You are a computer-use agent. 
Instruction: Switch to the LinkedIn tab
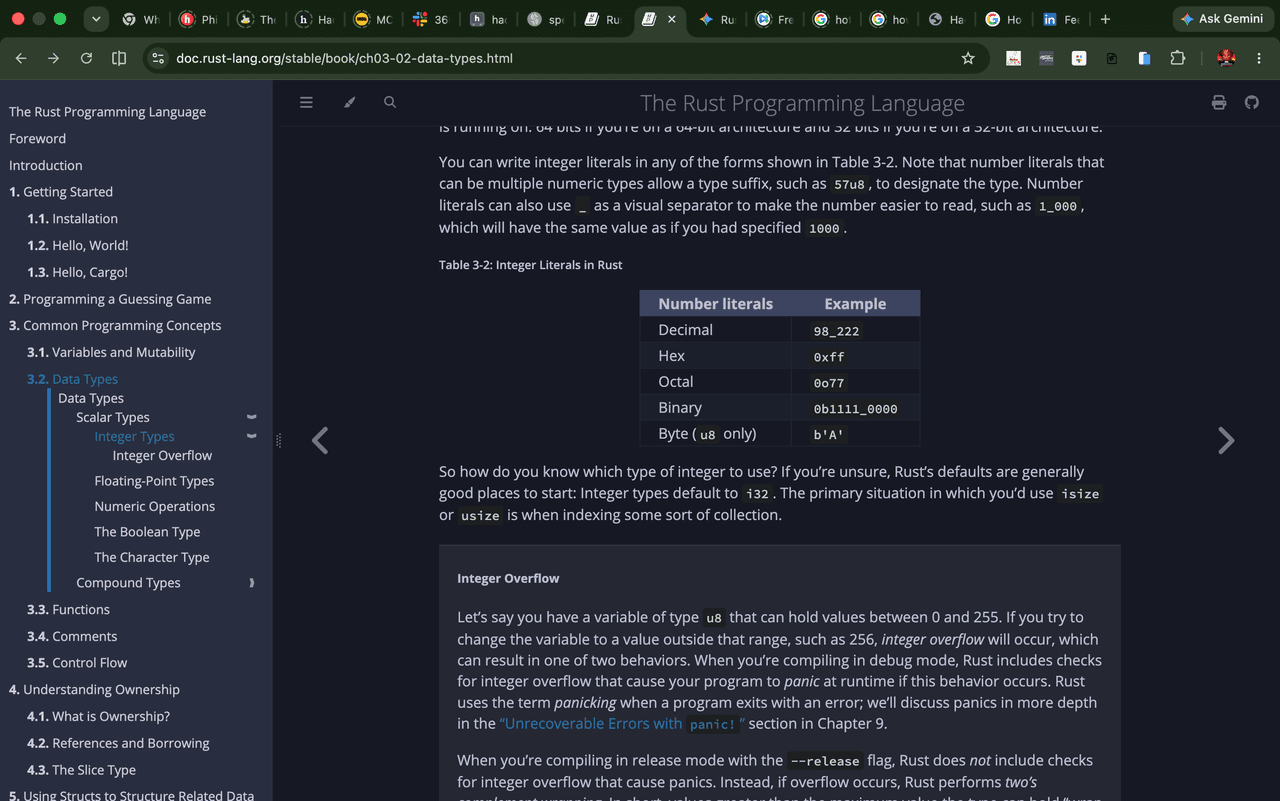tap(1060, 19)
